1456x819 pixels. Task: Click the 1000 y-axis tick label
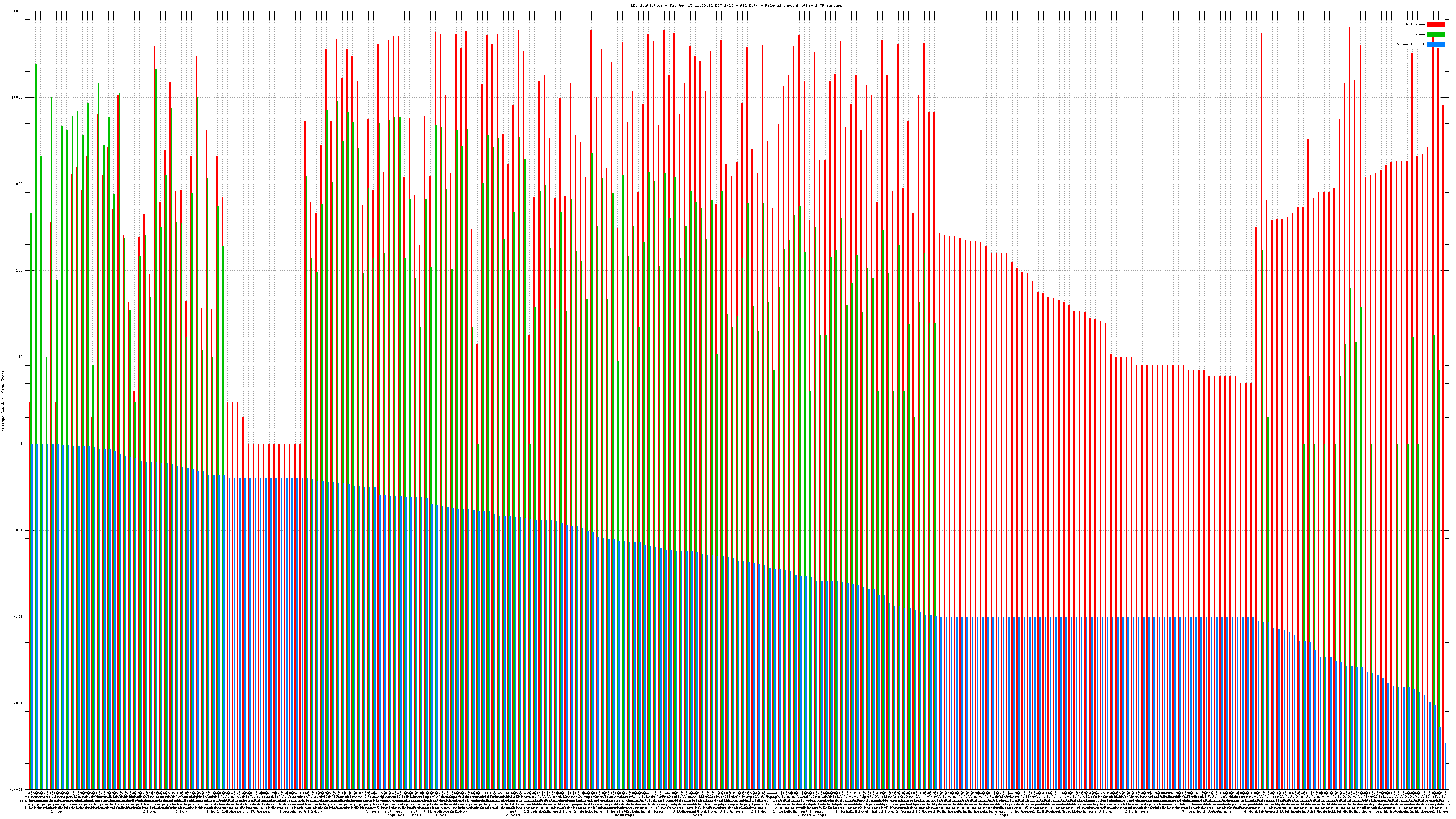click(x=19, y=184)
